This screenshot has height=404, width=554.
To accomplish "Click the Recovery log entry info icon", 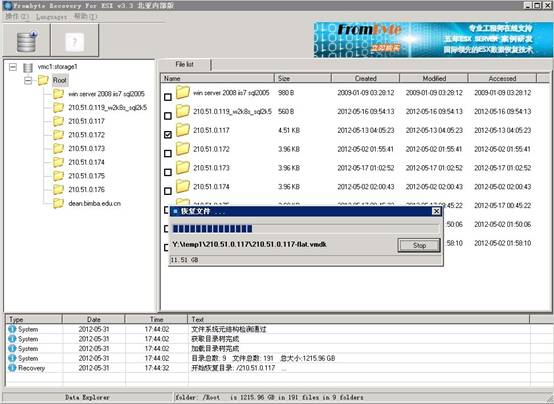I will 12,368.
